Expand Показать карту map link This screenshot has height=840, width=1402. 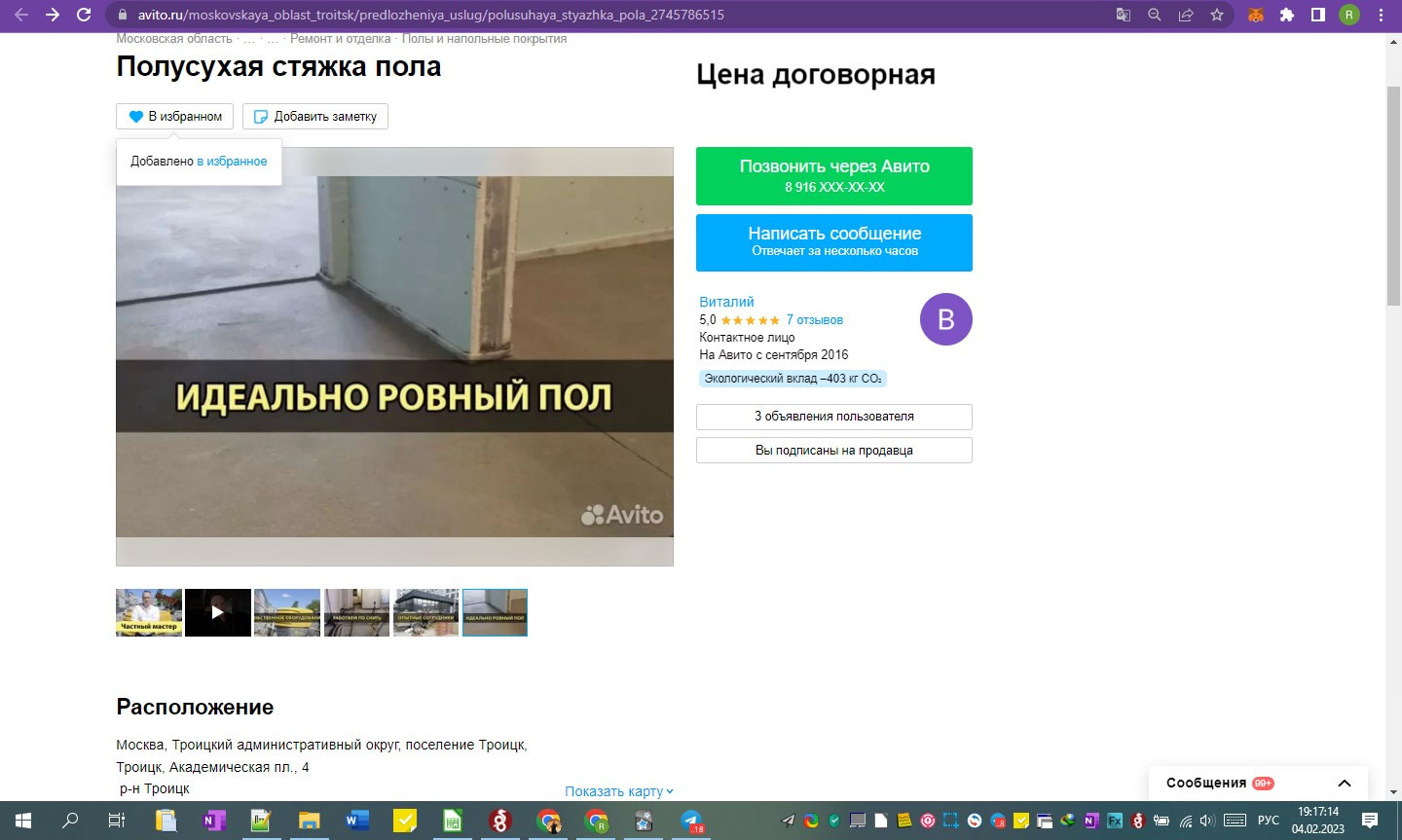(619, 791)
